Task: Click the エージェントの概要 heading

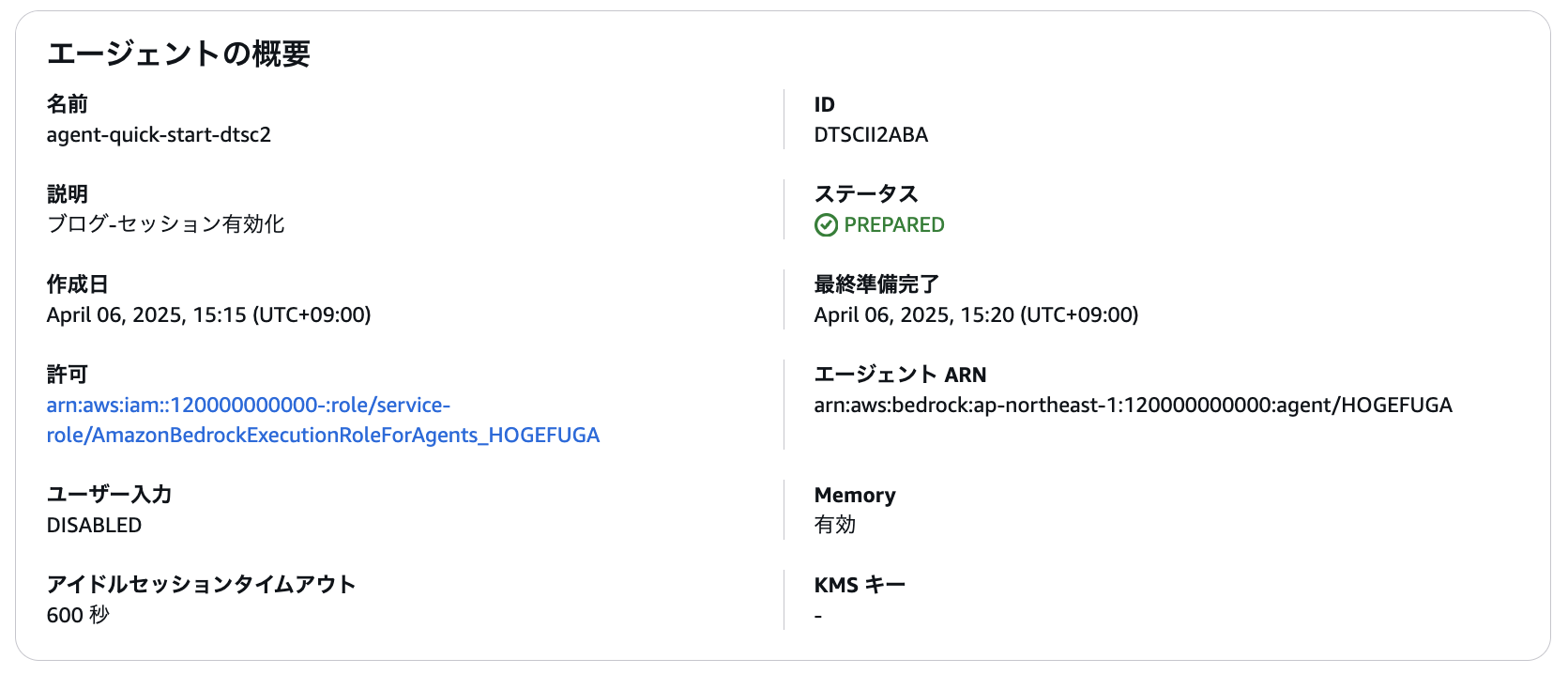Action: tap(178, 54)
